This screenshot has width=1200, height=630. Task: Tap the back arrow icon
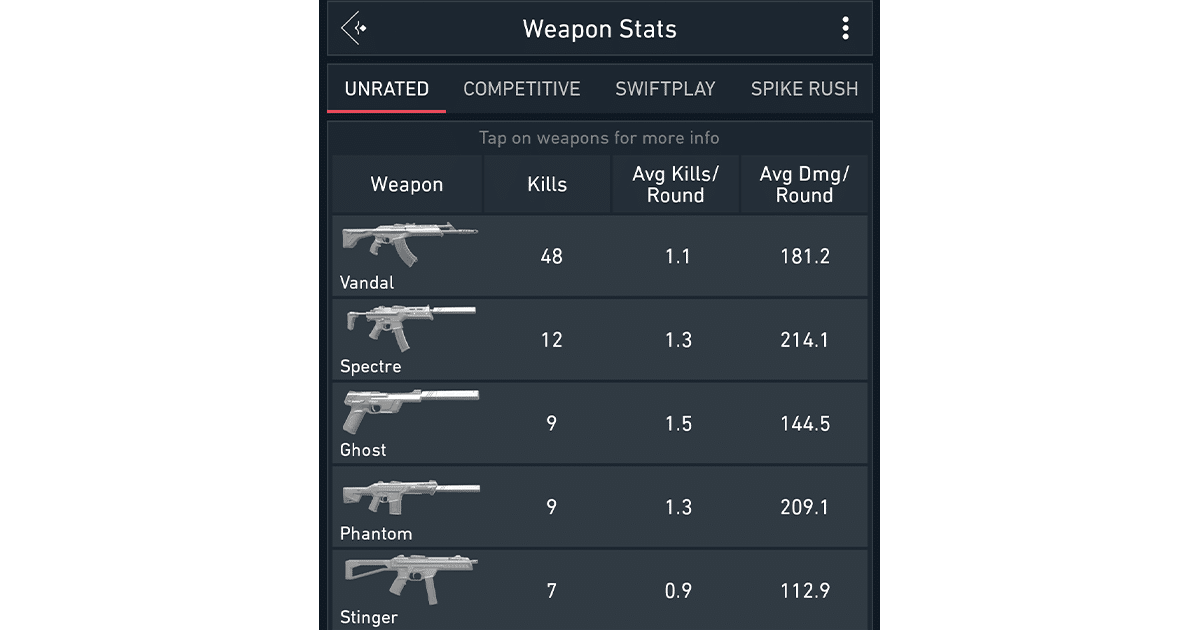[353, 28]
